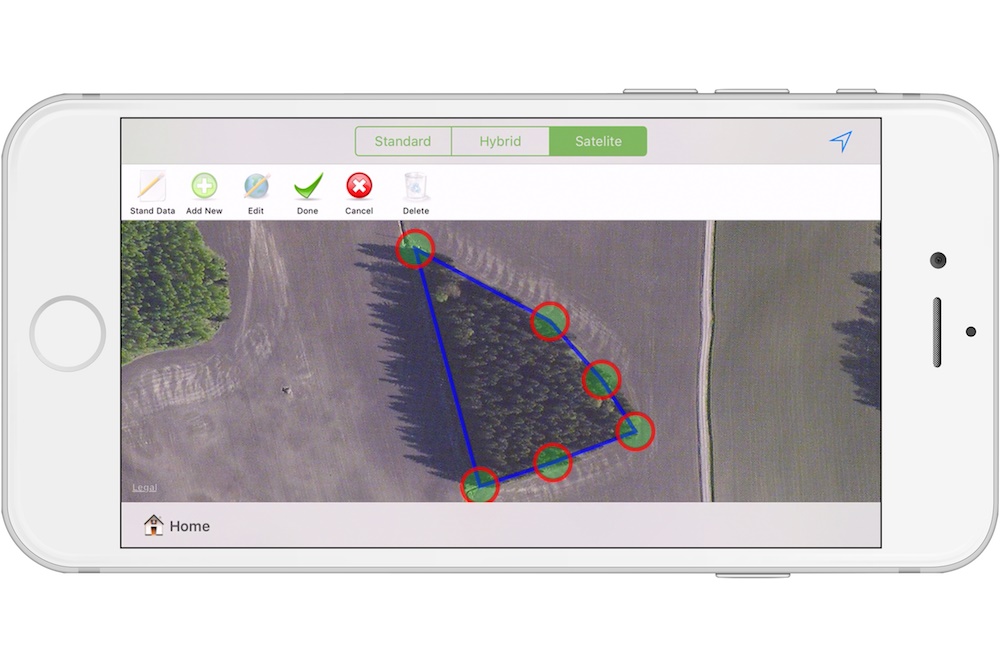The image size is (1000, 672).
Task: Select the vertex handle midway along the bottom edge
Action: coord(552,462)
